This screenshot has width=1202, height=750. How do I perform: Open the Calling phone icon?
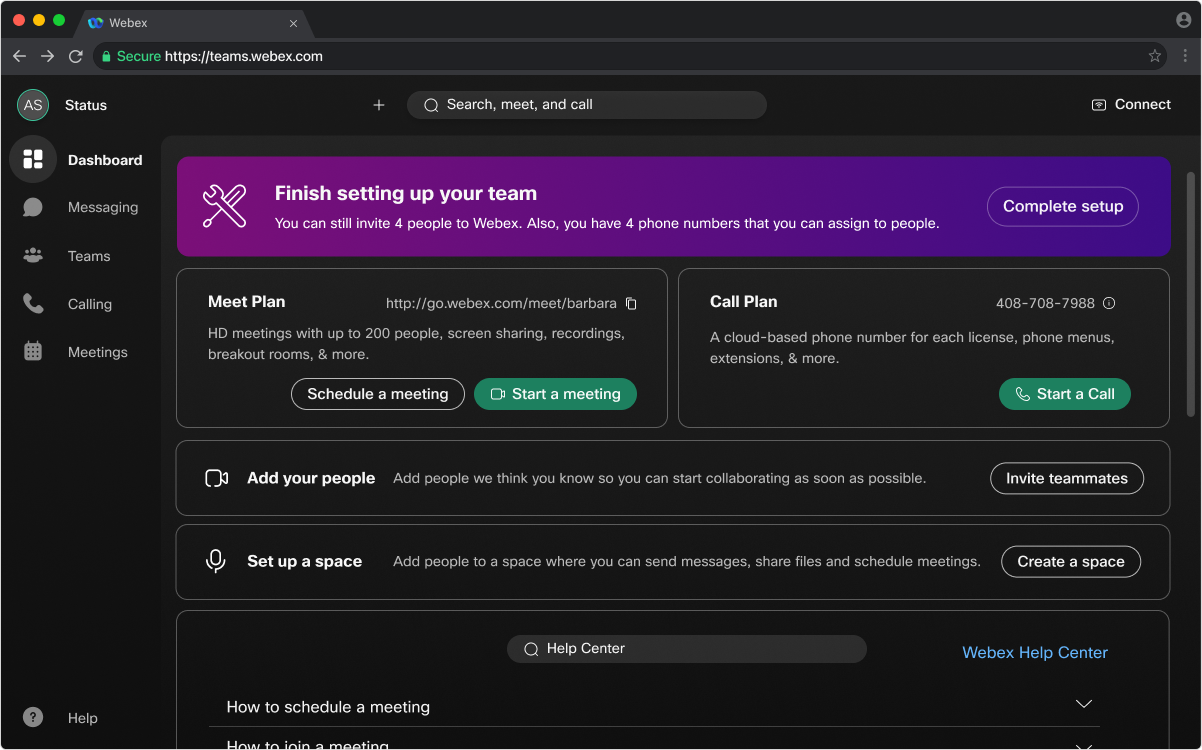(33, 304)
